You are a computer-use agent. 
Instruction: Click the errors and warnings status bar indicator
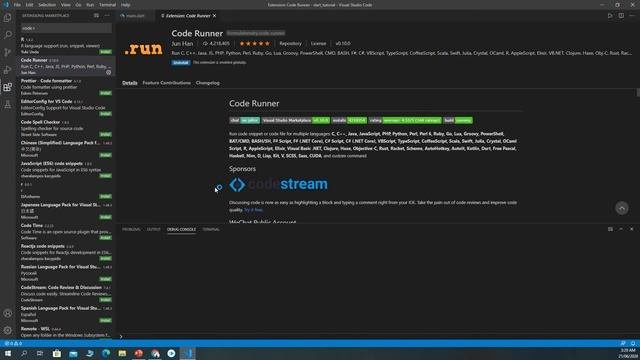point(13,343)
